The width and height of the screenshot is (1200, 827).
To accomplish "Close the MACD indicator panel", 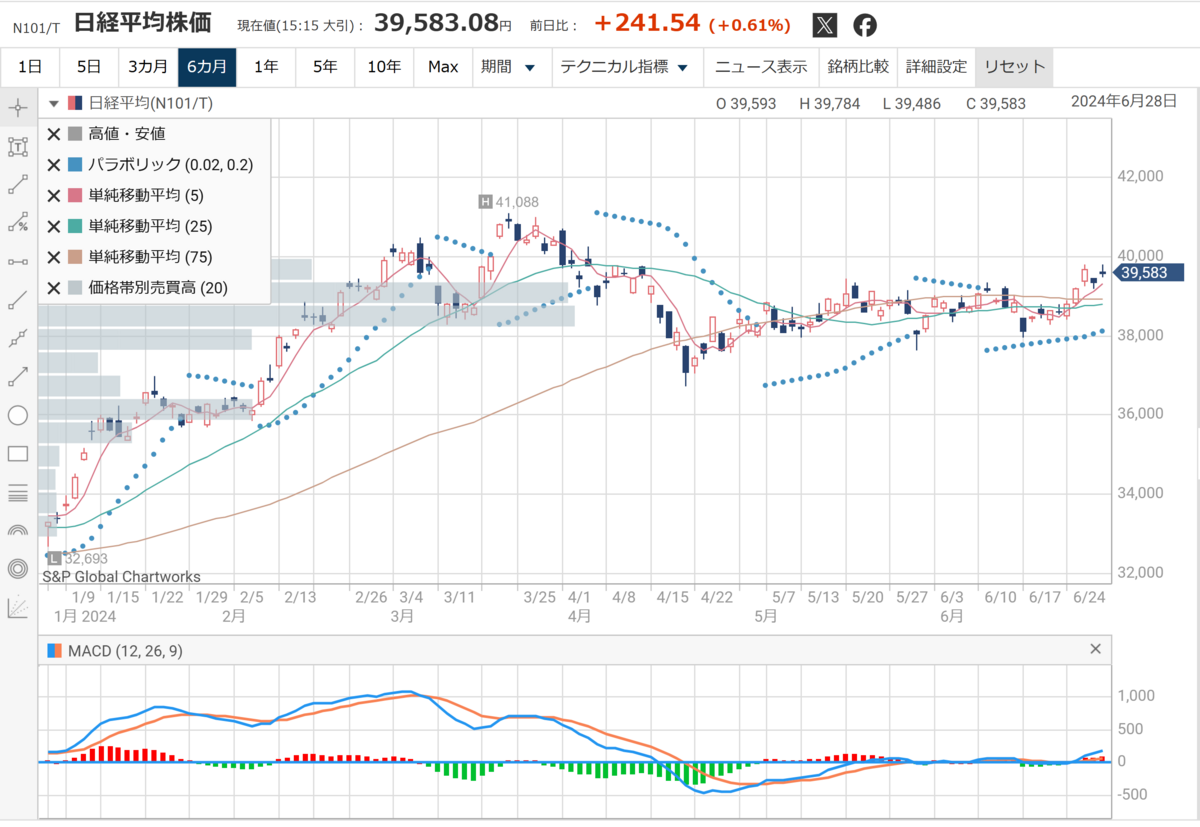I will point(1095,649).
